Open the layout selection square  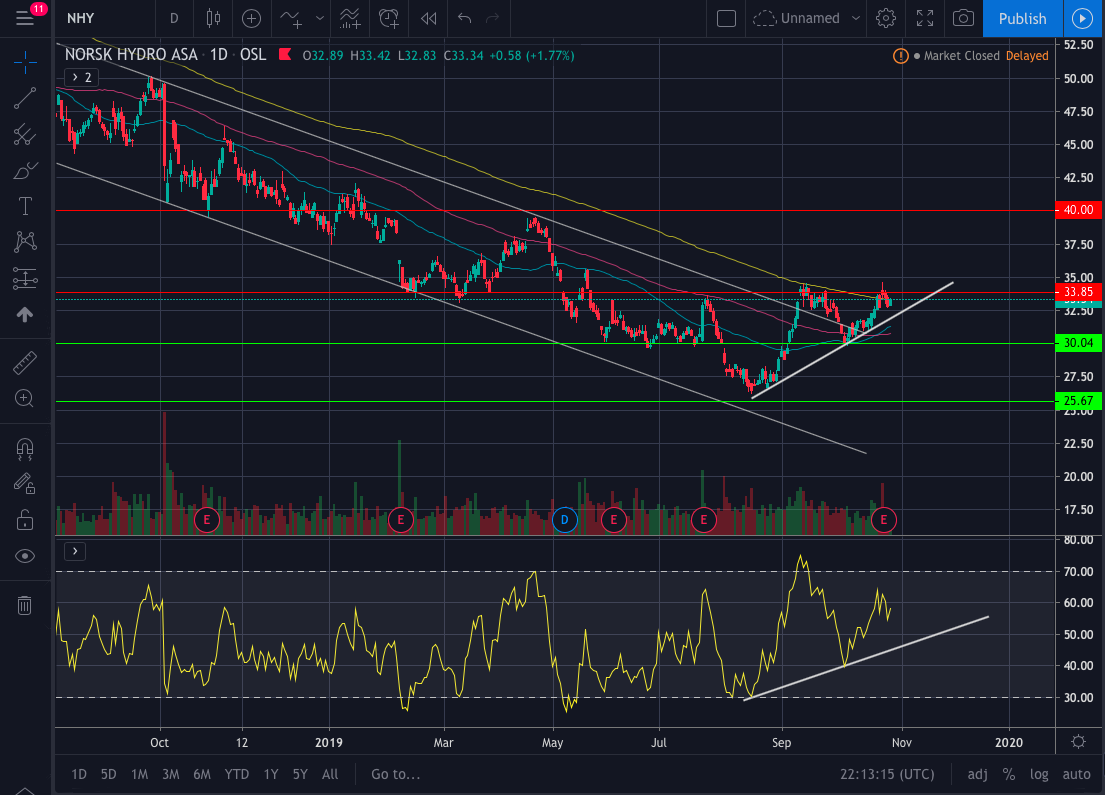(x=727, y=18)
